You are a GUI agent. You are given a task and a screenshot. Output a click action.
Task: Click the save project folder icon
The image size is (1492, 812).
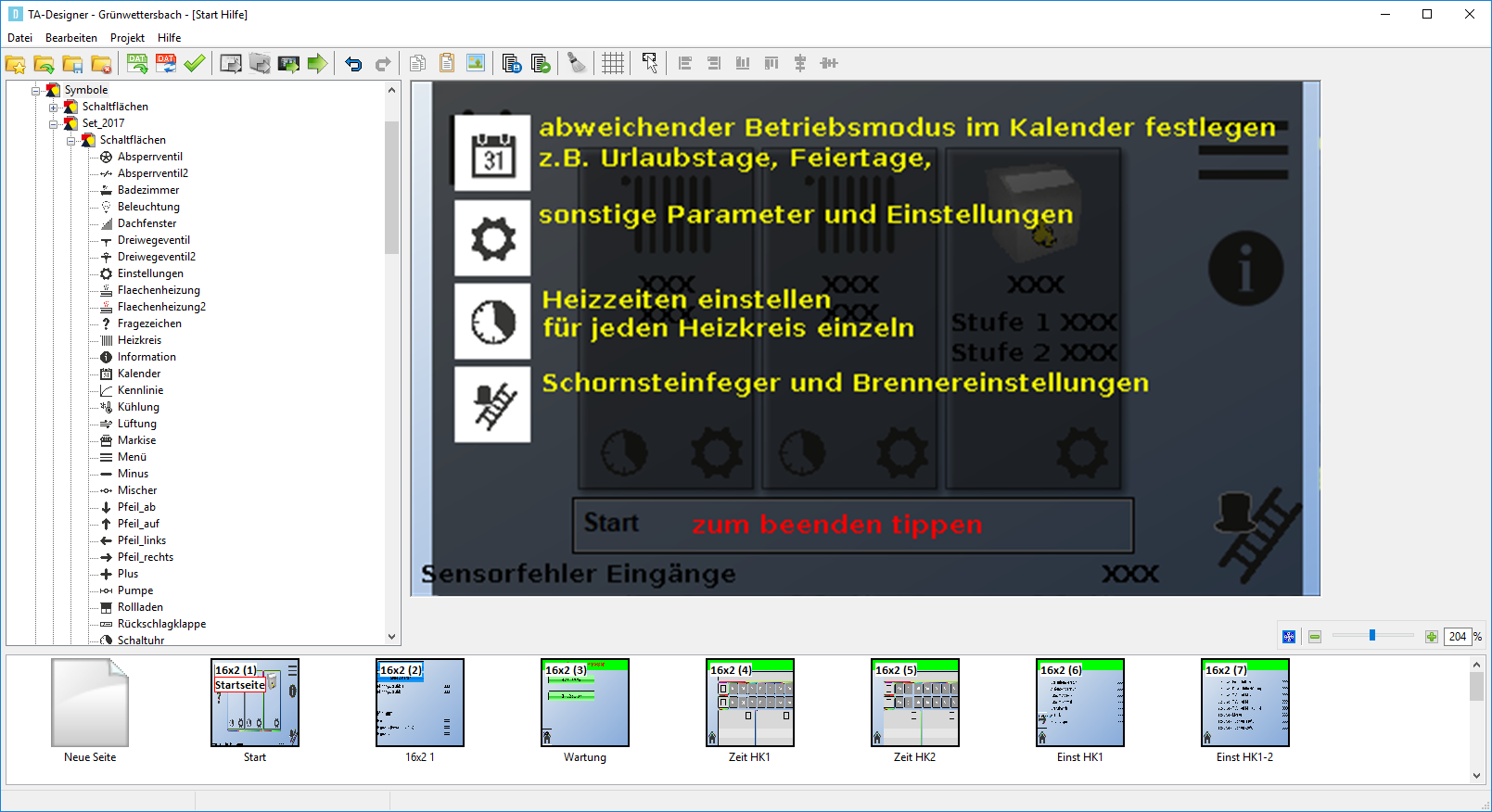click(73, 64)
